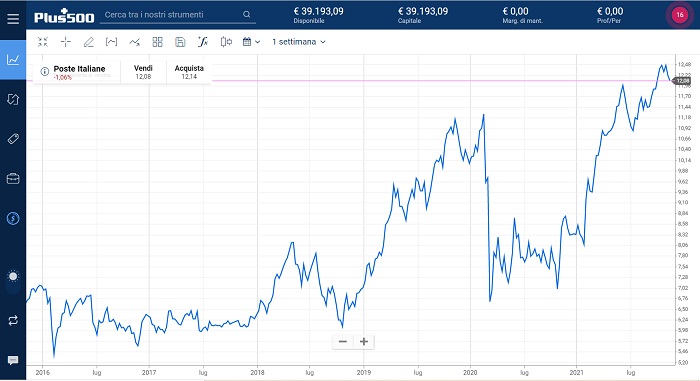The width and height of the screenshot is (700, 381).
Task: Collapse the chart with shrink arrows icon
Action: point(43,42)
